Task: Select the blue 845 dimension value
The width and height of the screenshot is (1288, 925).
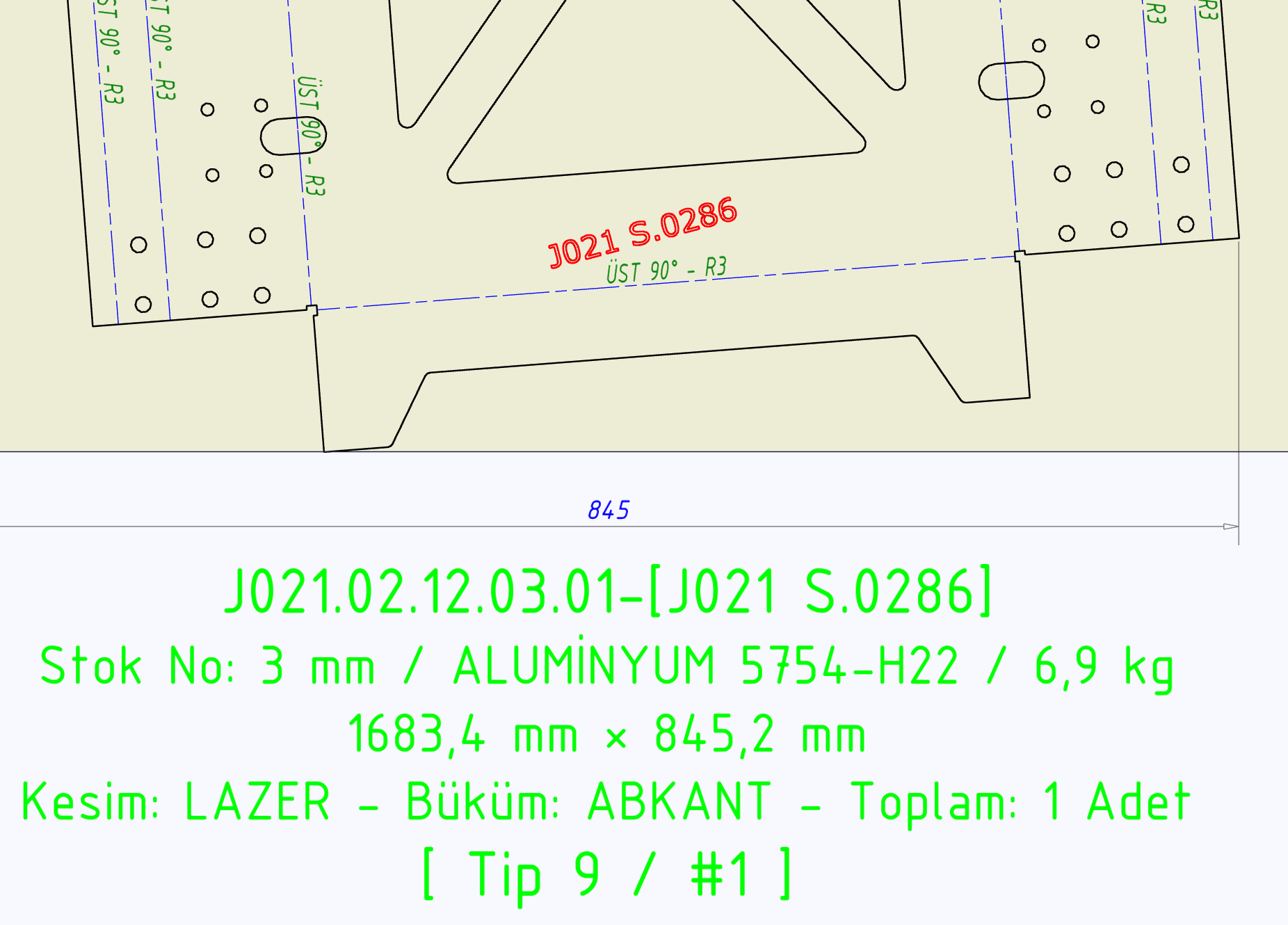Action: click(x=609, y=510)
